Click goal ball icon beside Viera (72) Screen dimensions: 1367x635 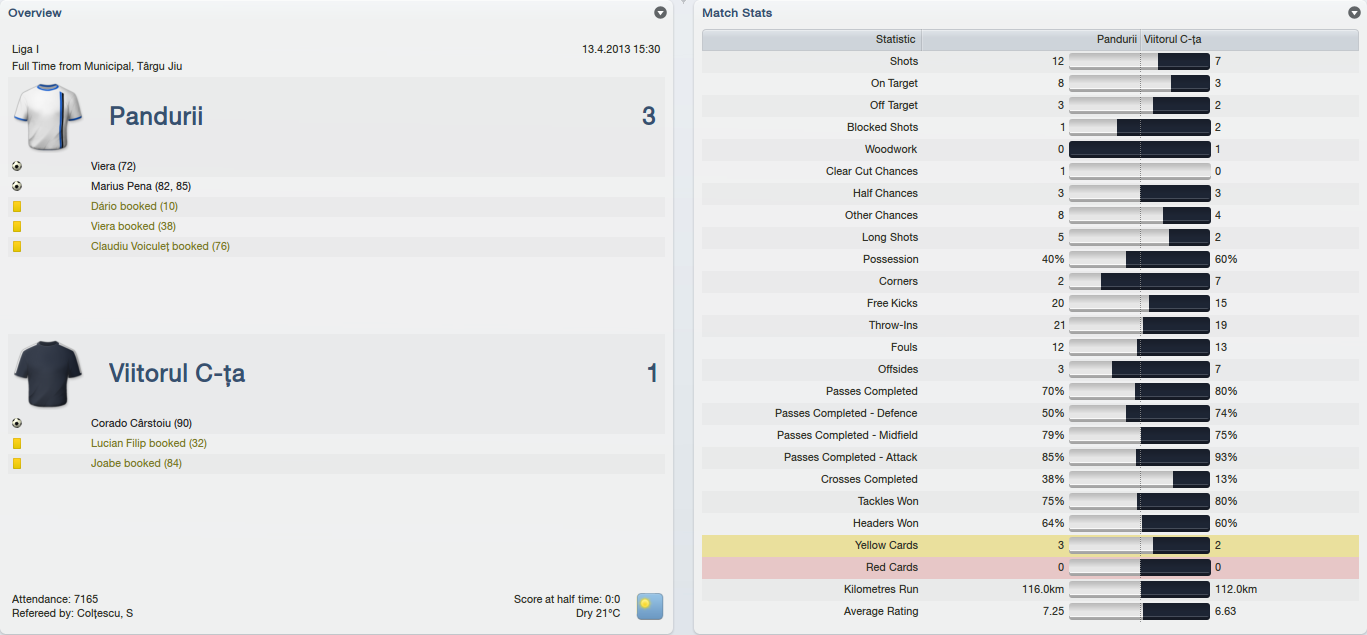pos(17,166)
